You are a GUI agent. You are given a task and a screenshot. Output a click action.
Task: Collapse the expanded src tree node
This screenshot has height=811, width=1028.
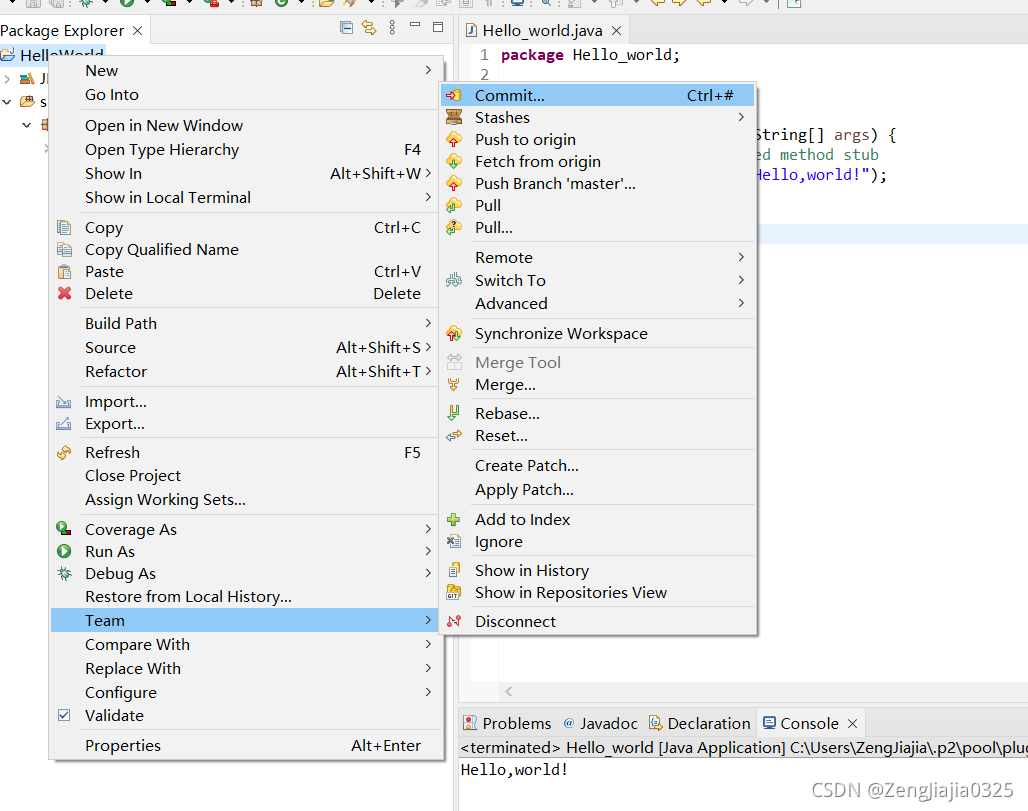[7, 102]
